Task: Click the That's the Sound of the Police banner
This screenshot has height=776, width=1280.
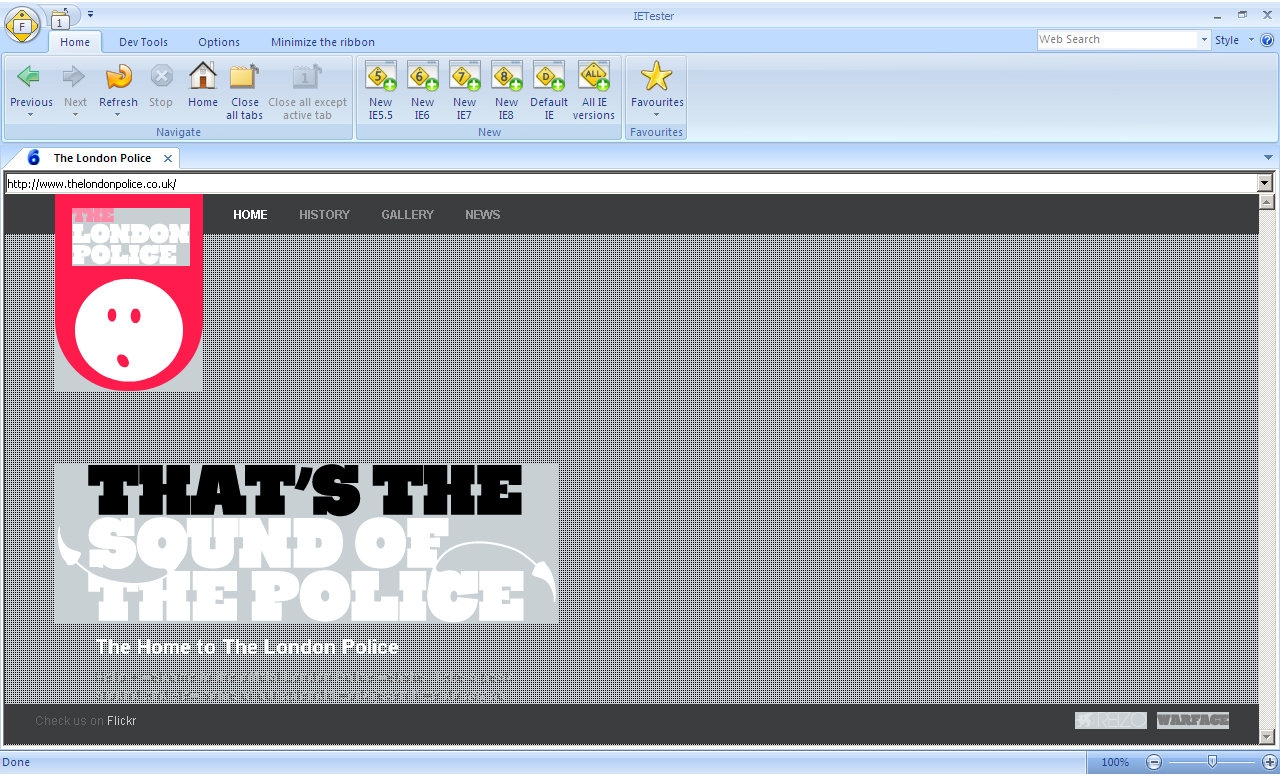Action: pos(307,543)
